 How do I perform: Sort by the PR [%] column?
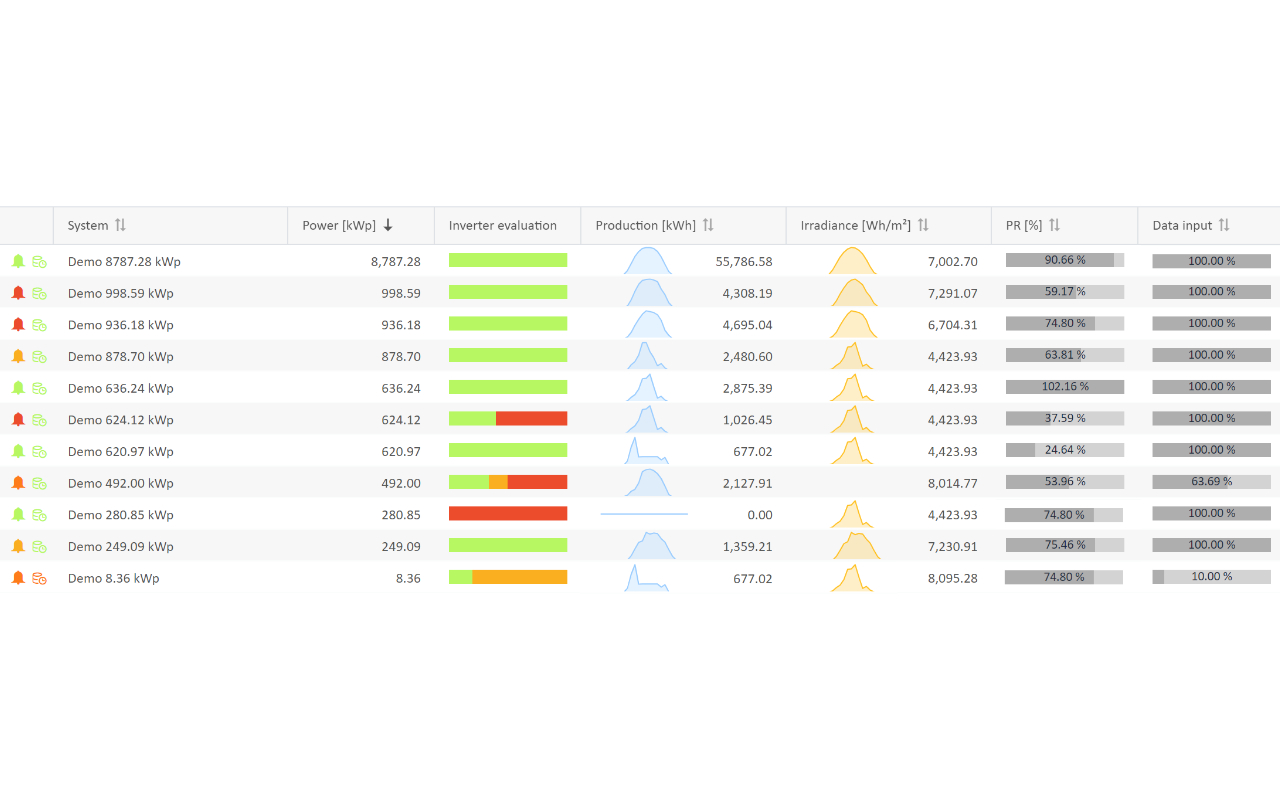tap(1054, 225)
